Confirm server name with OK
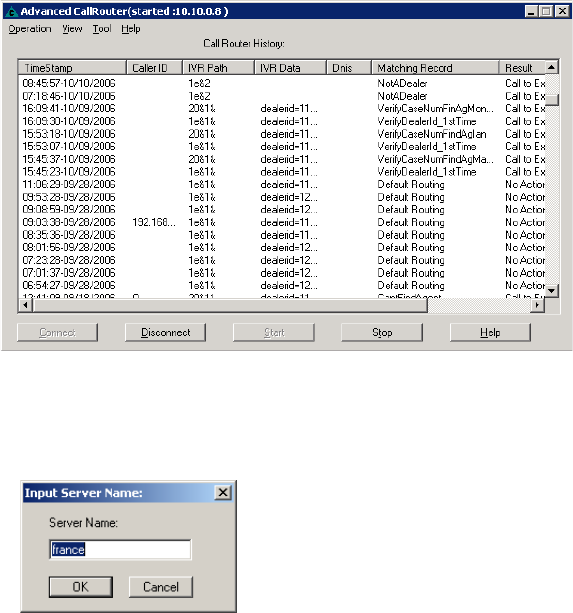 [x=81, y=587]
